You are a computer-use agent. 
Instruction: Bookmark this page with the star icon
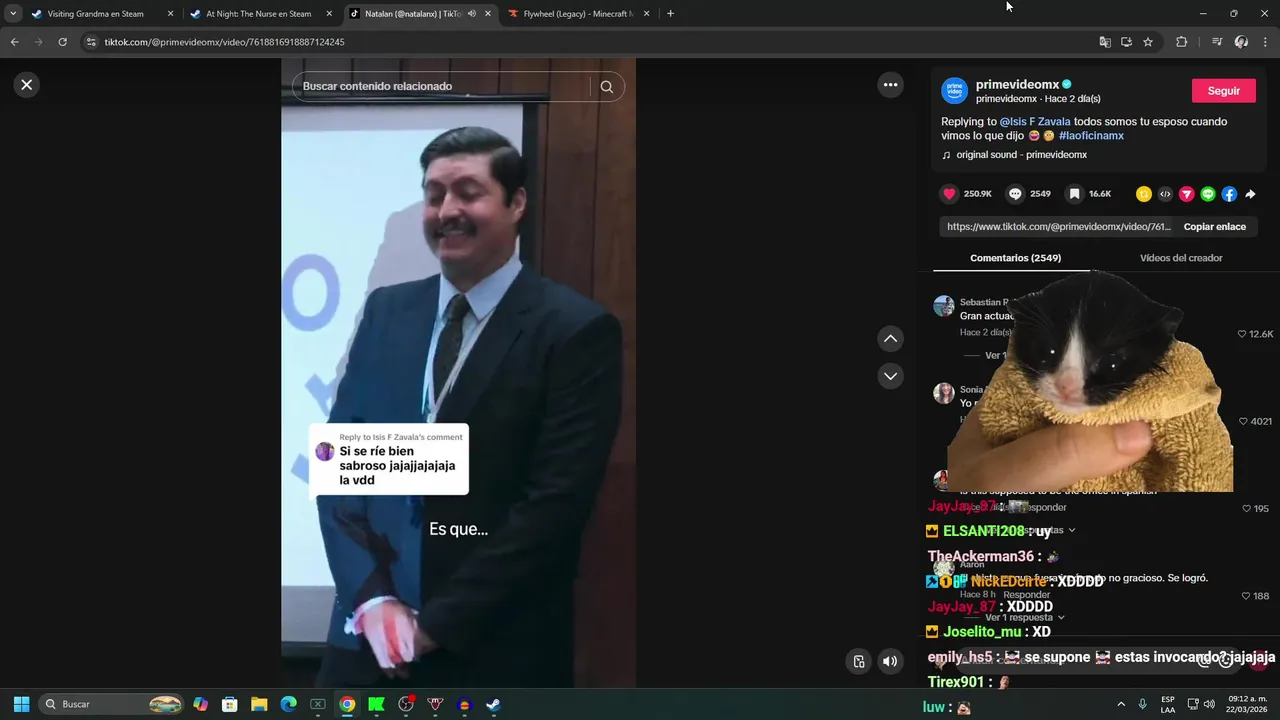coord(1148,42)
